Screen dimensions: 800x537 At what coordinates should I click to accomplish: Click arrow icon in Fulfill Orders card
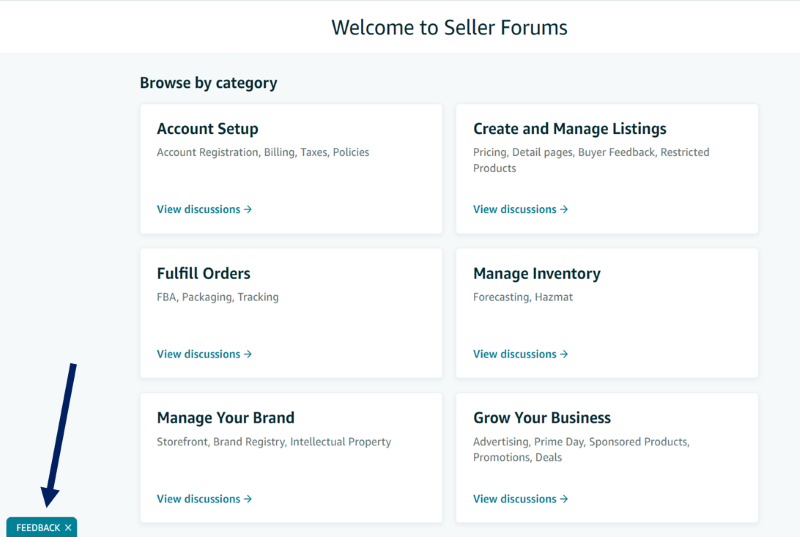[247, 354]
